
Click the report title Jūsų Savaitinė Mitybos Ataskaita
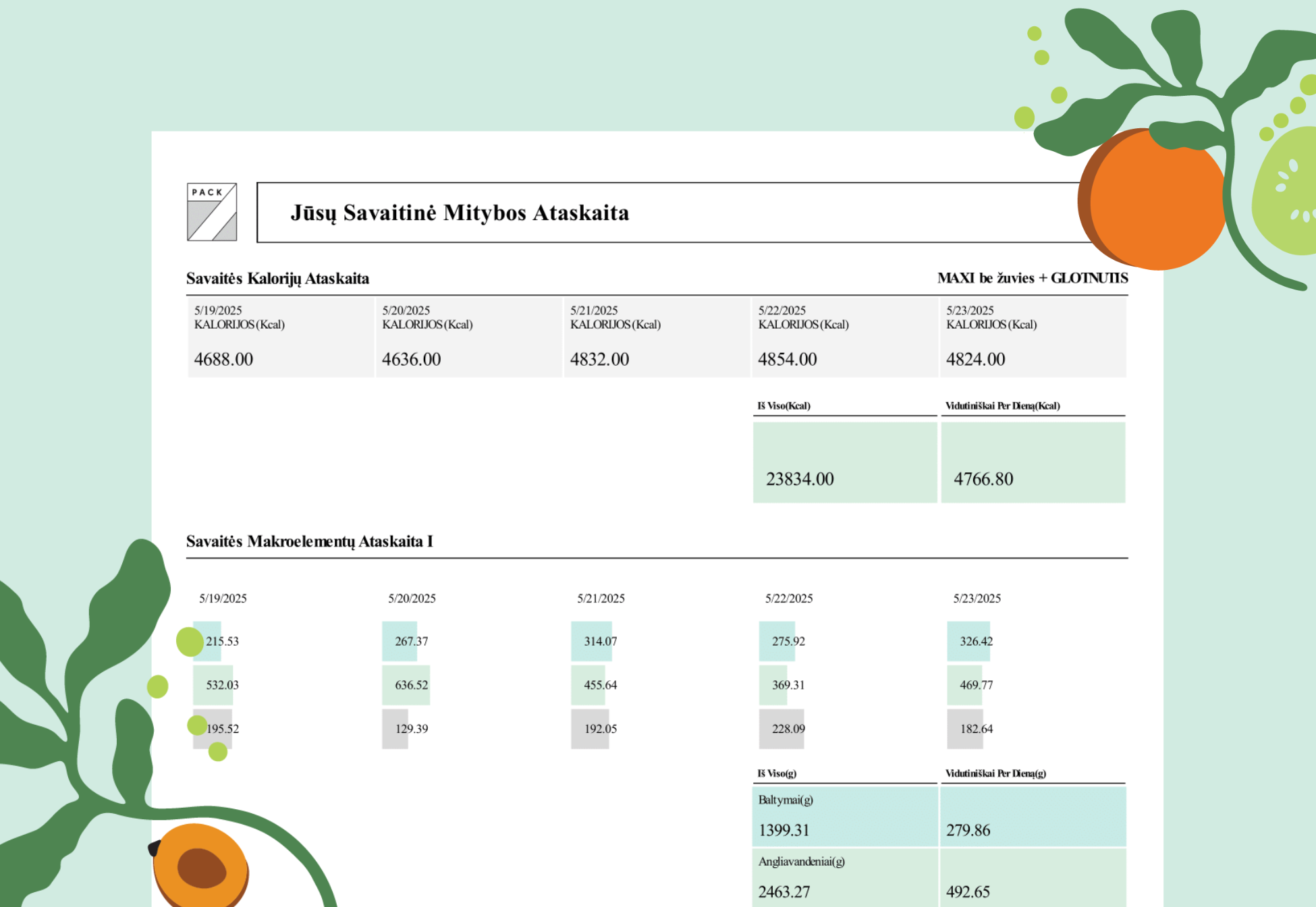[460, 213]
